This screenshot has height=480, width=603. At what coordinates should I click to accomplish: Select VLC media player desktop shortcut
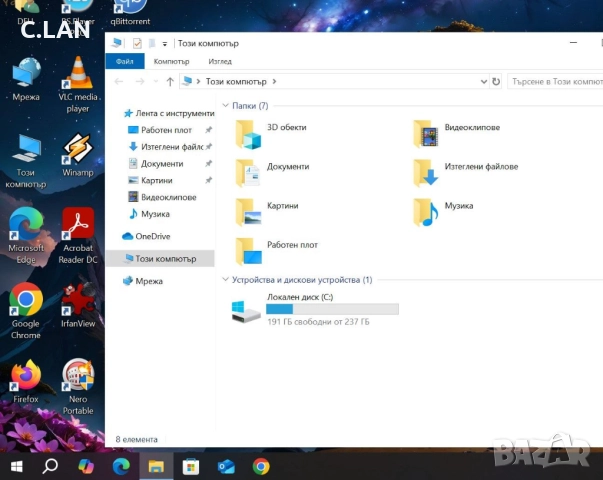(x=78, y=85)
